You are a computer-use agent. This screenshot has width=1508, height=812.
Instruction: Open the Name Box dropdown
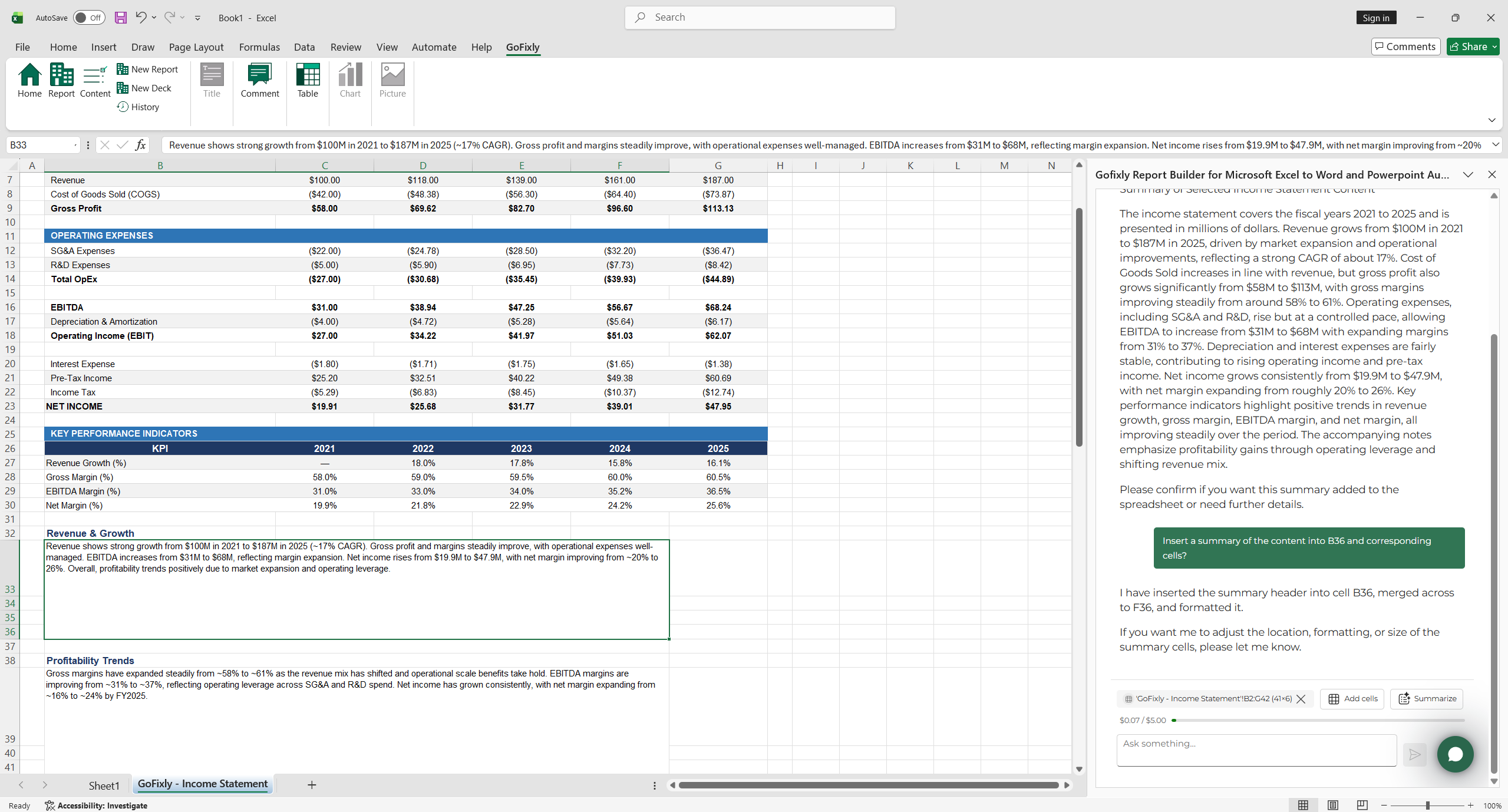point(75,146)
